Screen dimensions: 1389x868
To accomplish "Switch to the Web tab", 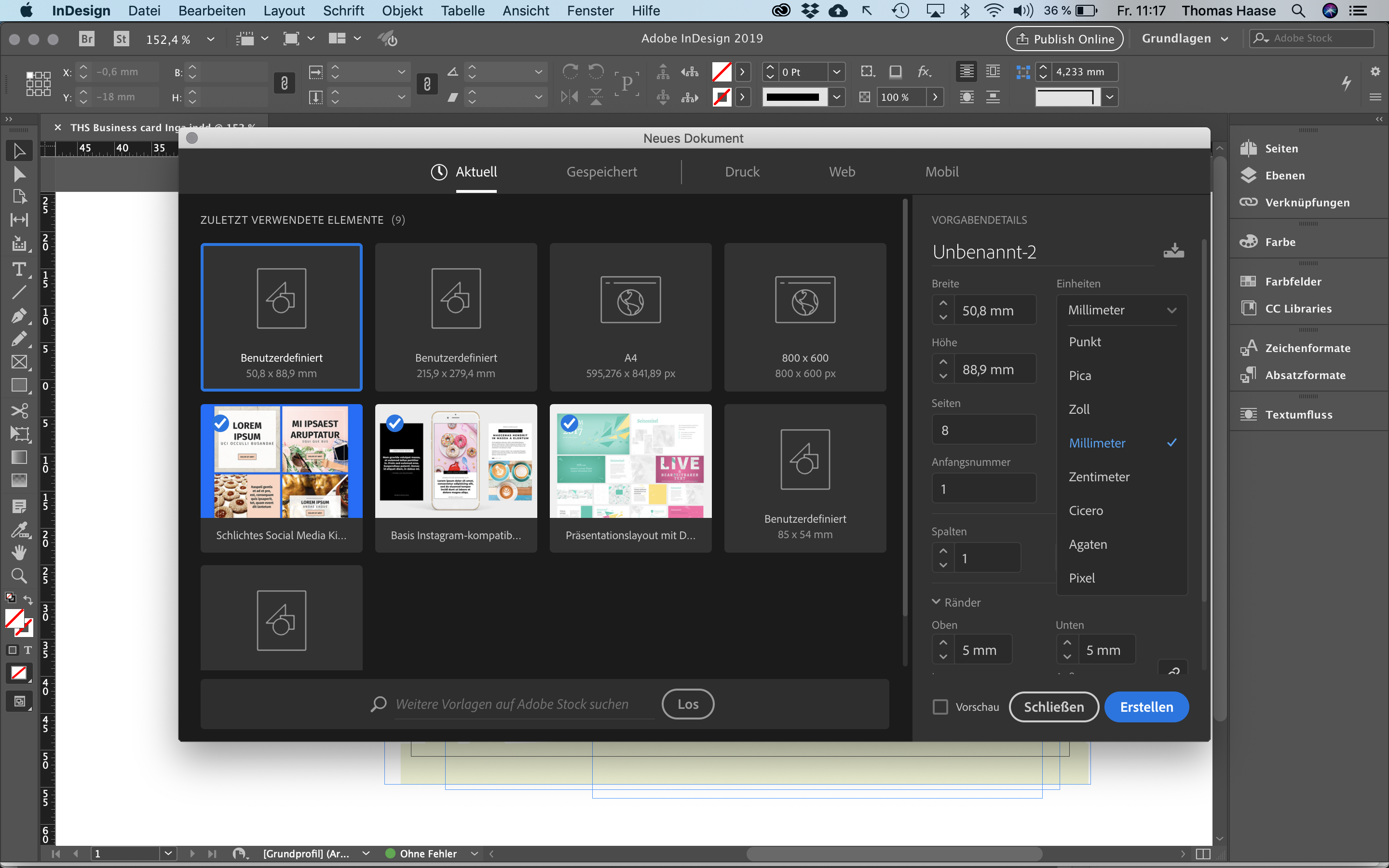I will pos(842,172).
